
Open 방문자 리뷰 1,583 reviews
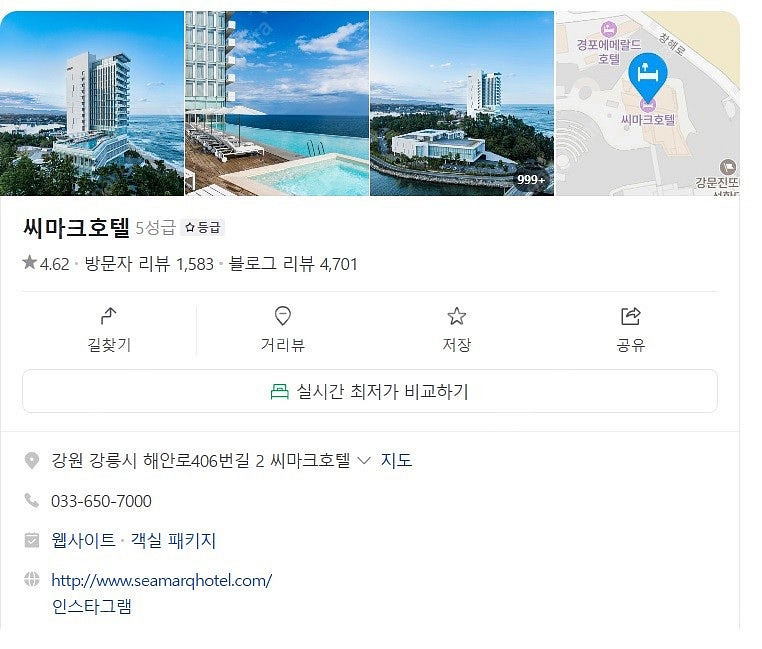click(x=149, y=264)
